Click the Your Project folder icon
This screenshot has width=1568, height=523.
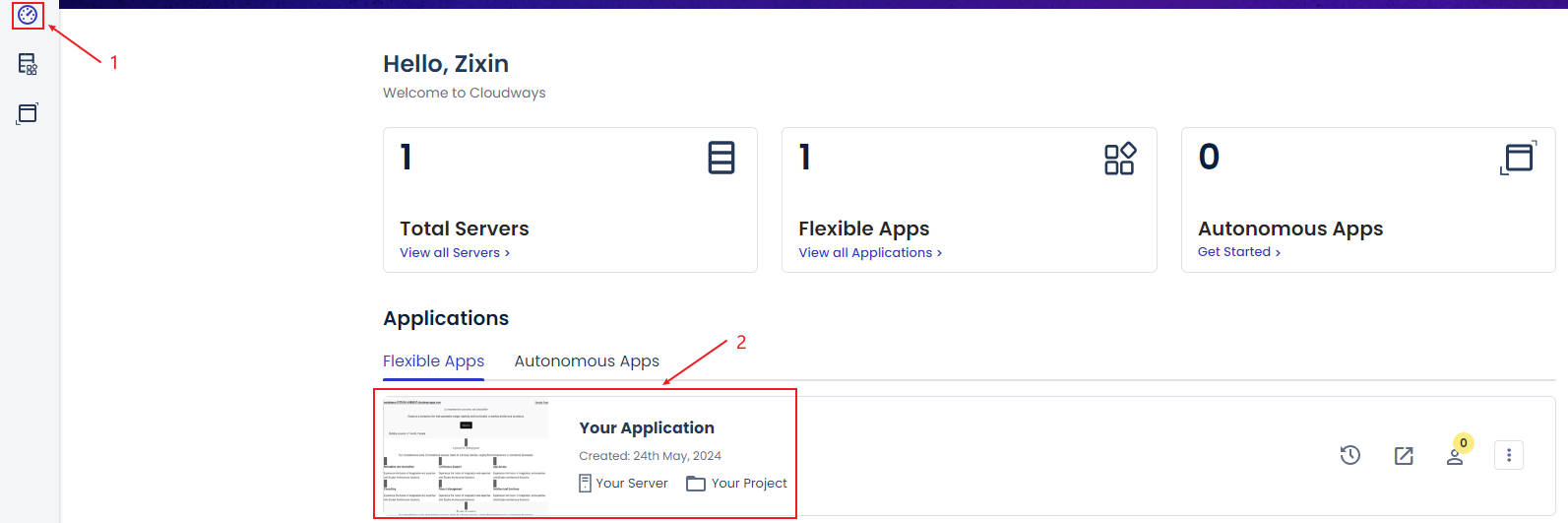pos(696,484)
